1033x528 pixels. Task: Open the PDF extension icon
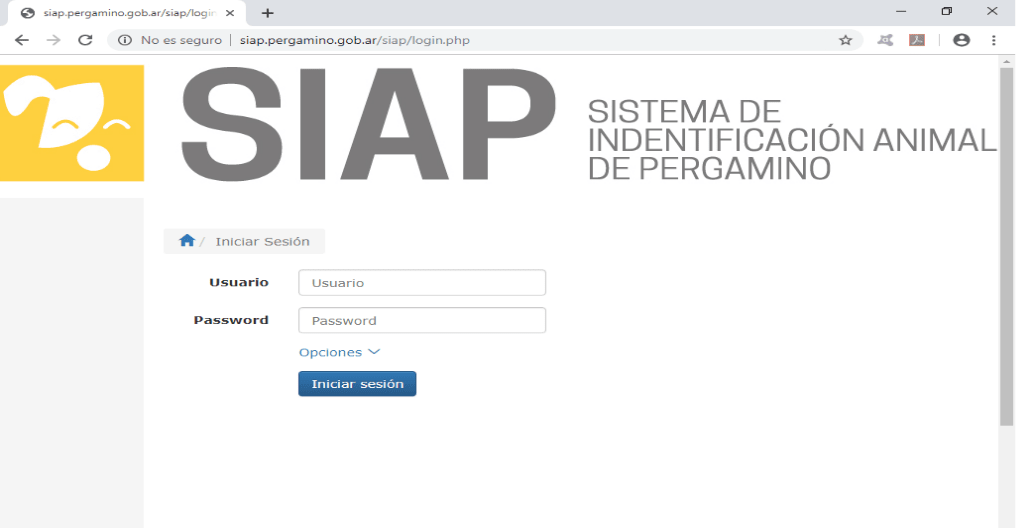(916, 40)
